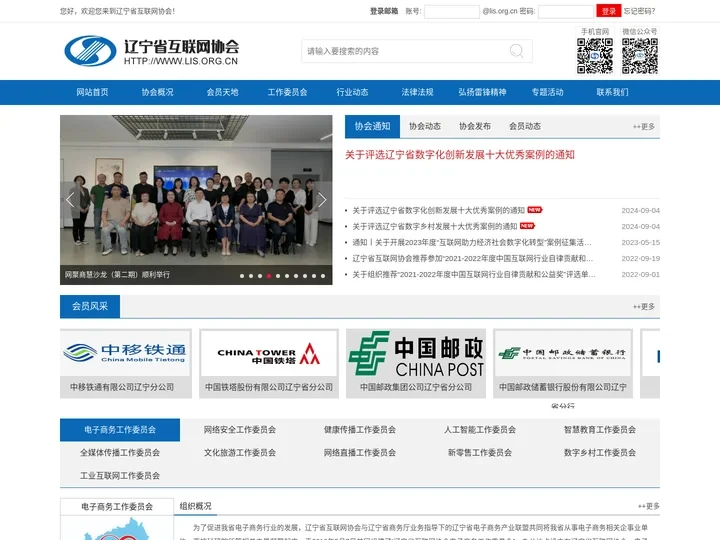
Task: Click the 忘记密码? link
Action: (639, 11)
